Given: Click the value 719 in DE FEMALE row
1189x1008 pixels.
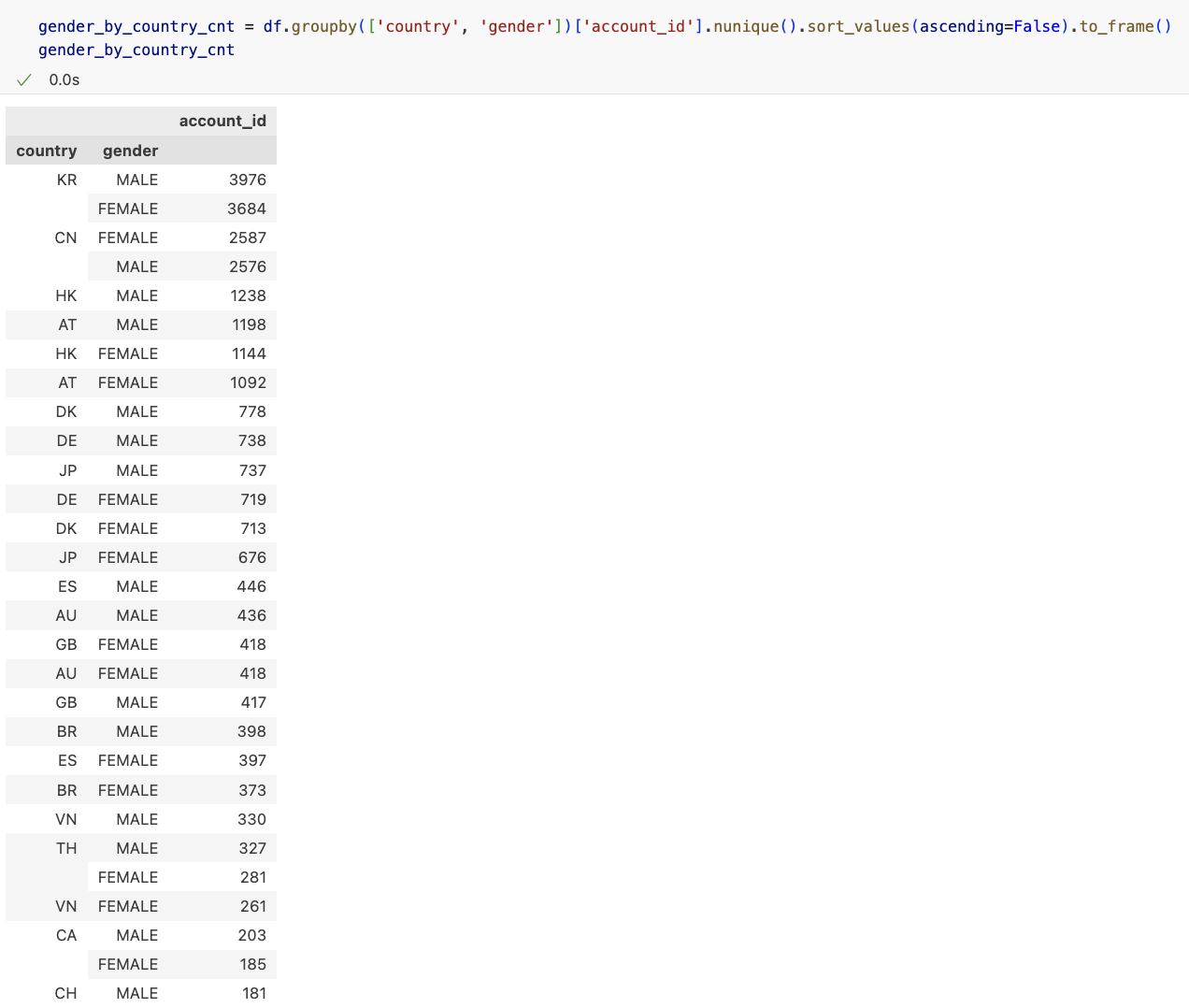Looking at the screenshot, I should point(253,499).
